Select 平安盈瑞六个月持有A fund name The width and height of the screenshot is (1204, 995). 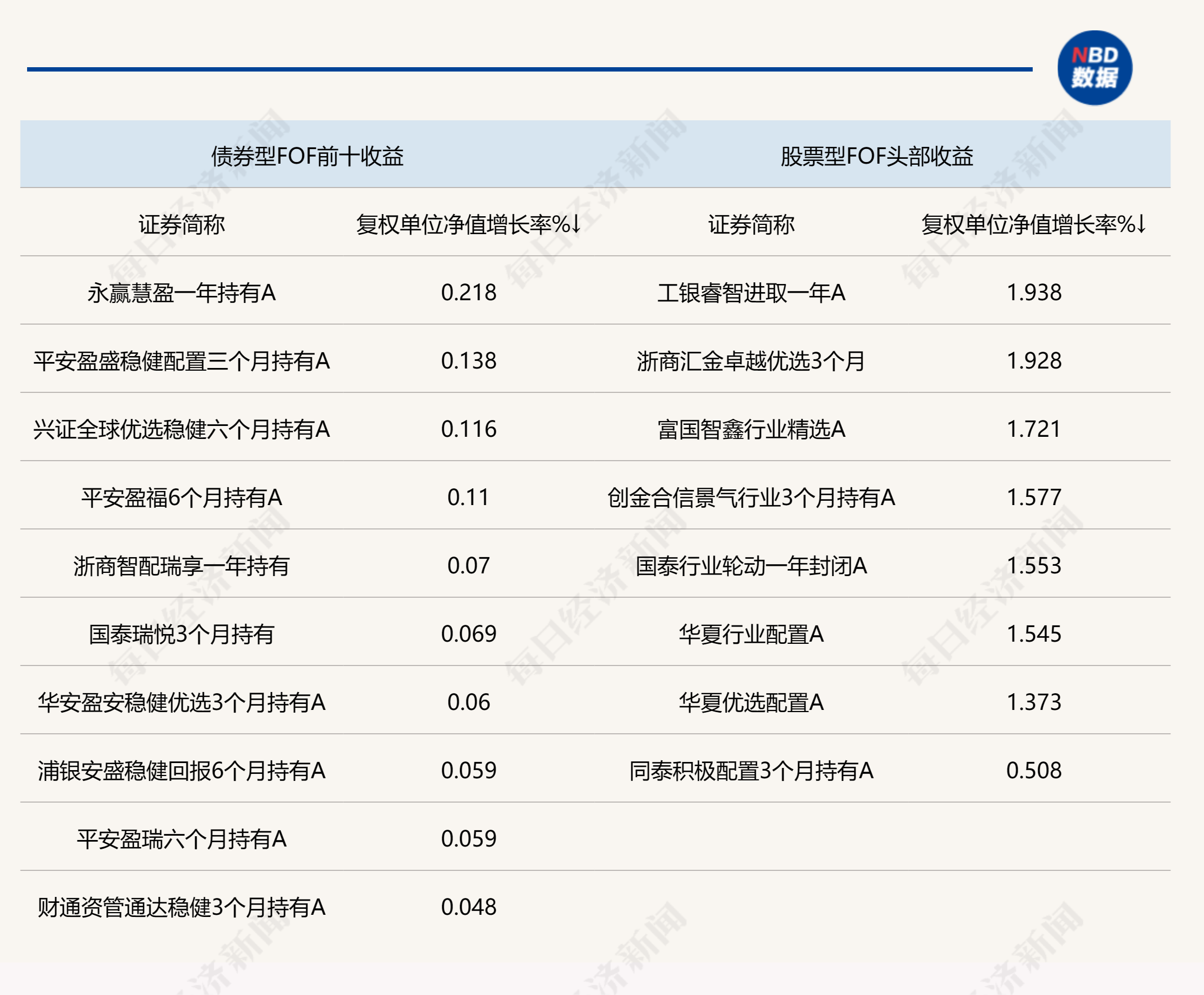(182, 838)
